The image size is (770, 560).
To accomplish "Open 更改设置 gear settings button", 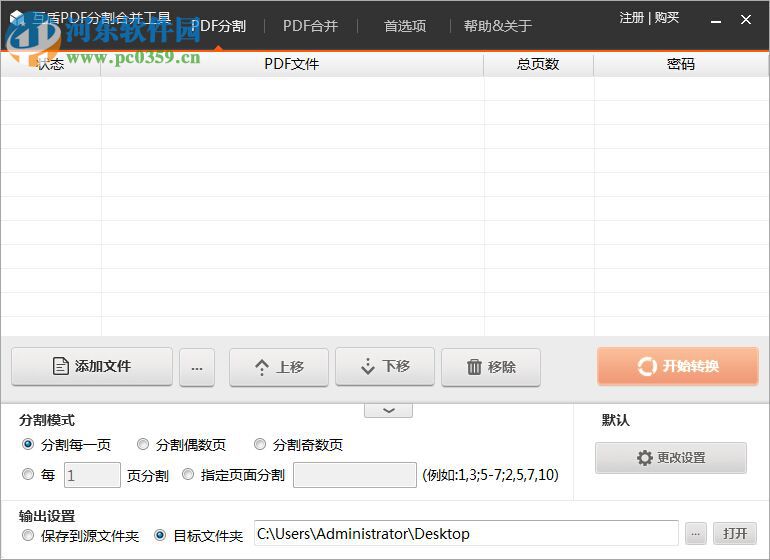I will [671, 458].
